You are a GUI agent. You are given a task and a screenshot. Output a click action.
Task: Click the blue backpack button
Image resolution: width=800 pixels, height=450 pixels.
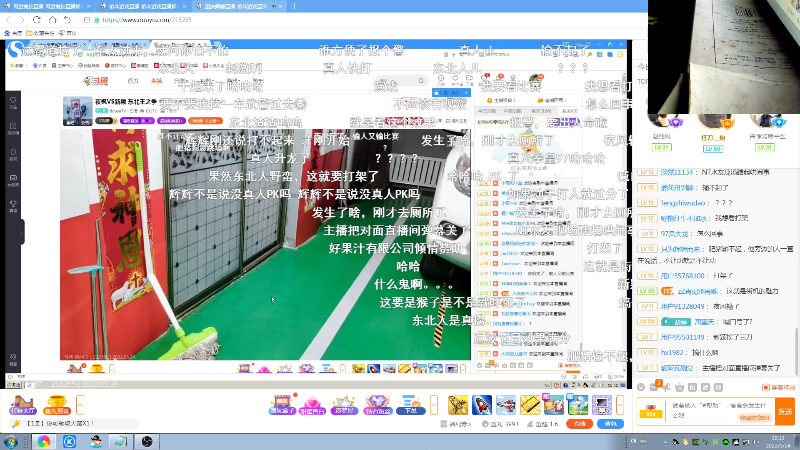(611, 423)
